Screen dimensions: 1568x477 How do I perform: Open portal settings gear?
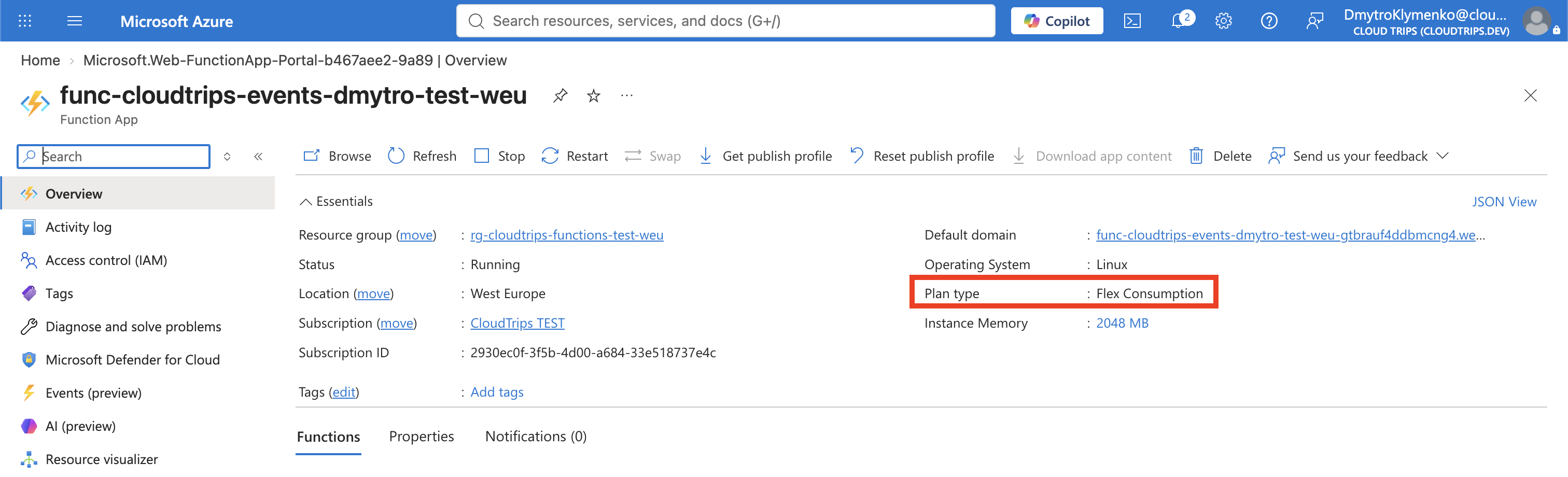tap(1224, 21)
